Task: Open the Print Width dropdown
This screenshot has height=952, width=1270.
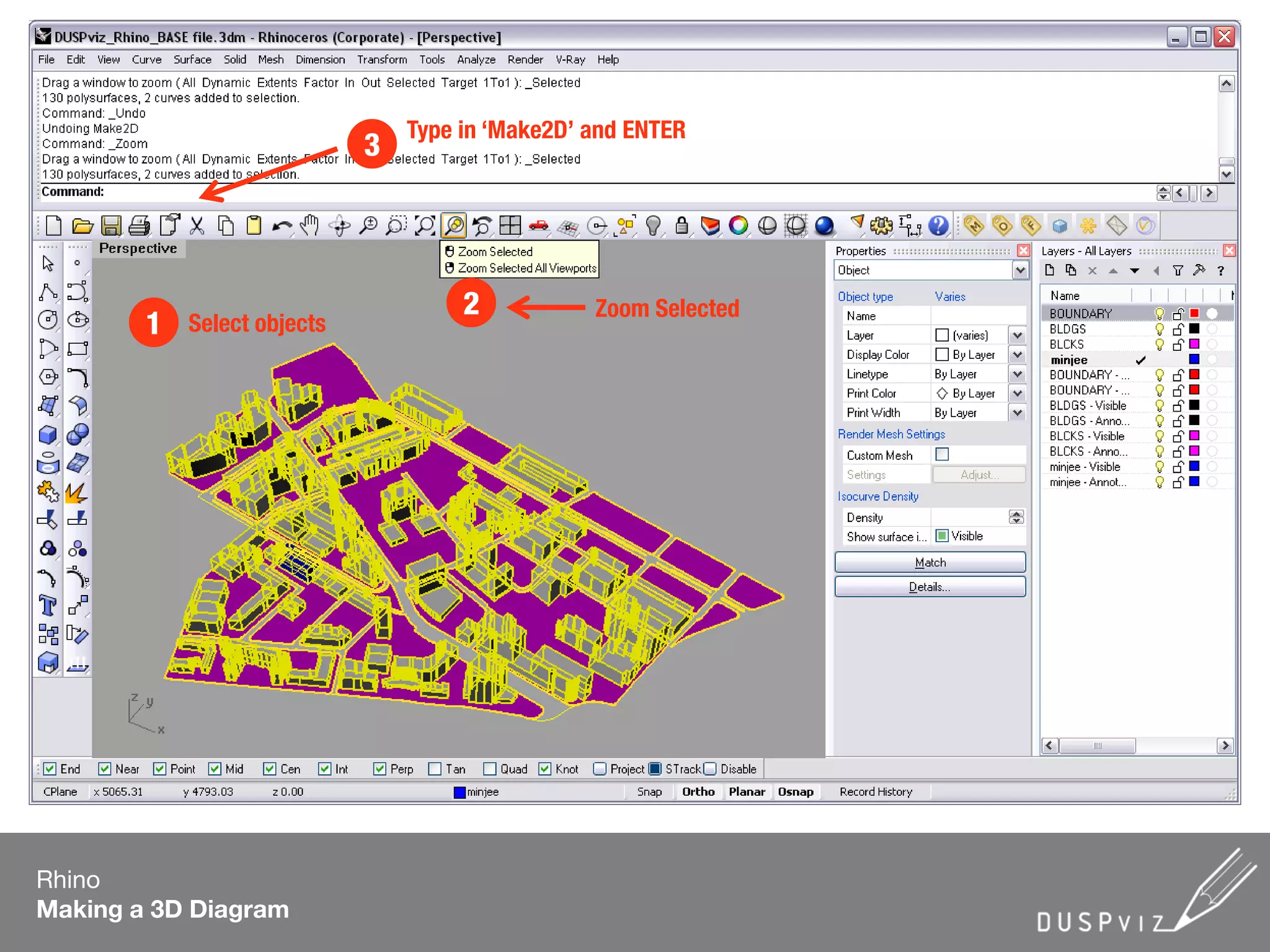Action: [1018, 412]
